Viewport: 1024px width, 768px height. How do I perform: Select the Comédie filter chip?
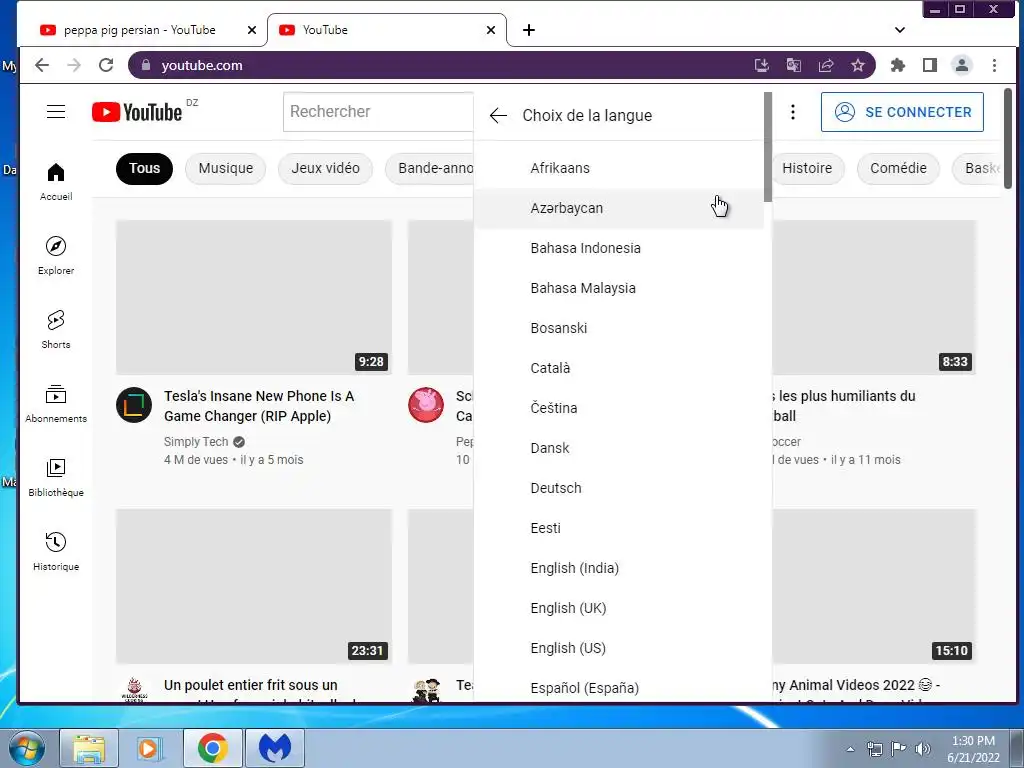point(898,168)
